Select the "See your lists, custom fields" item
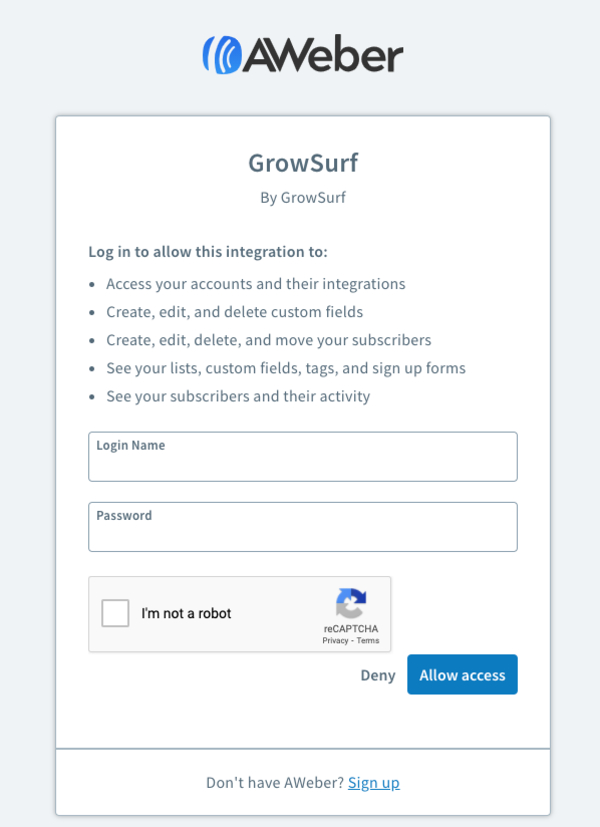The width and height of the screenshot is (600, 827). click(x=285, y=368)
